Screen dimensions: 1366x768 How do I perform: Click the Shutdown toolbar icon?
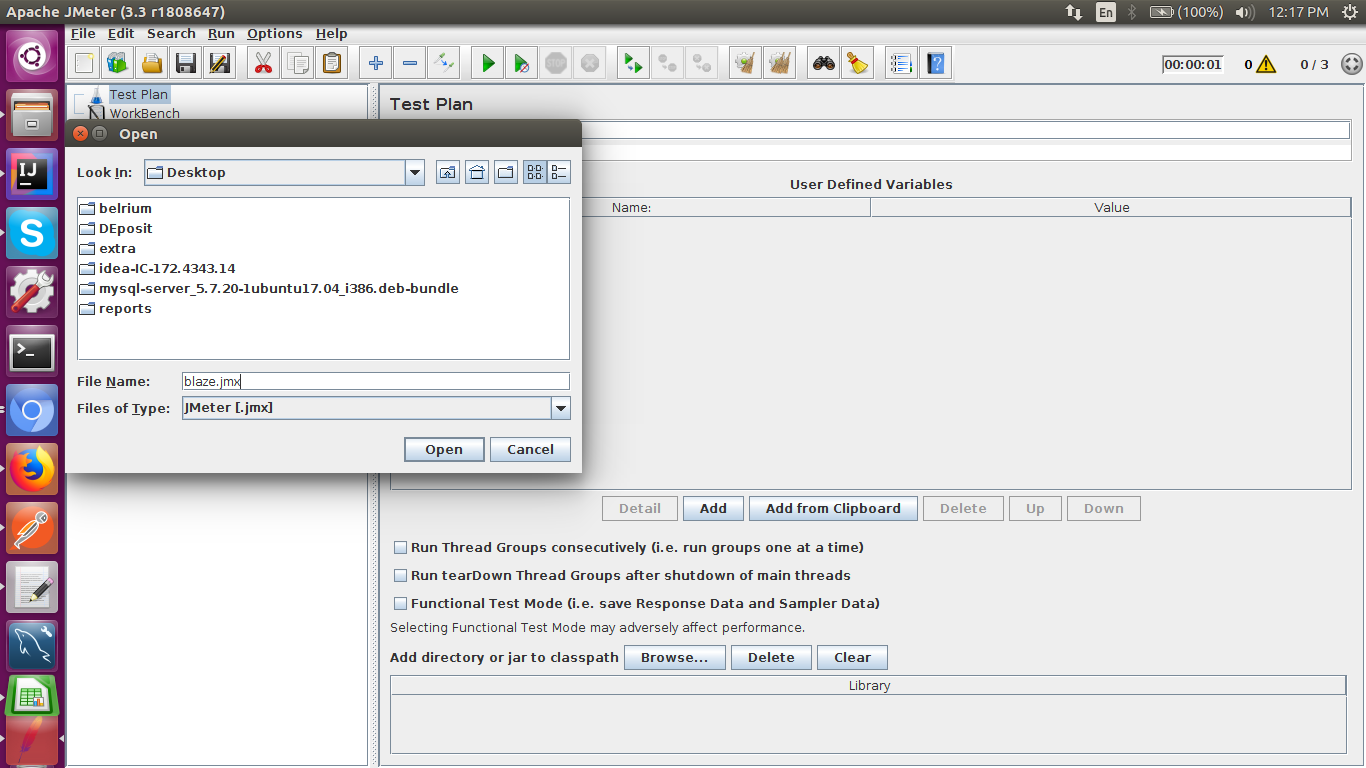pyautogui.click(x=590, y=64)
